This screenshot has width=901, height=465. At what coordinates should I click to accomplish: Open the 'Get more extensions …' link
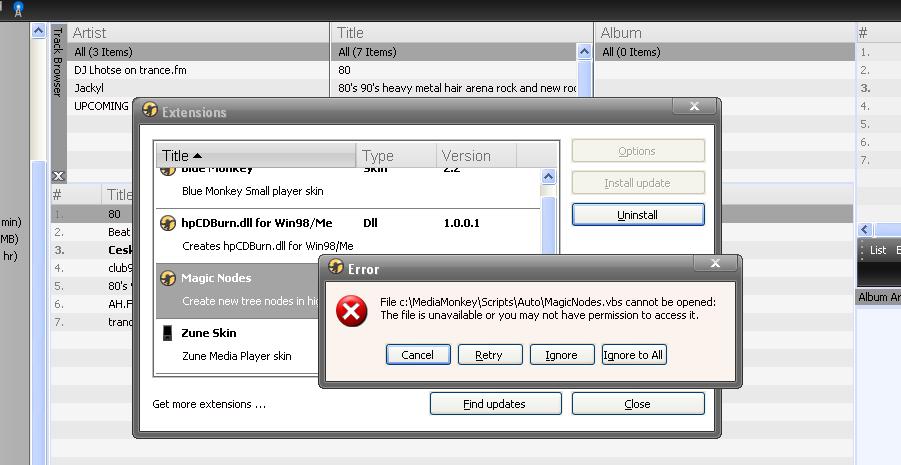pyautogui.click(x=209, y=404)
